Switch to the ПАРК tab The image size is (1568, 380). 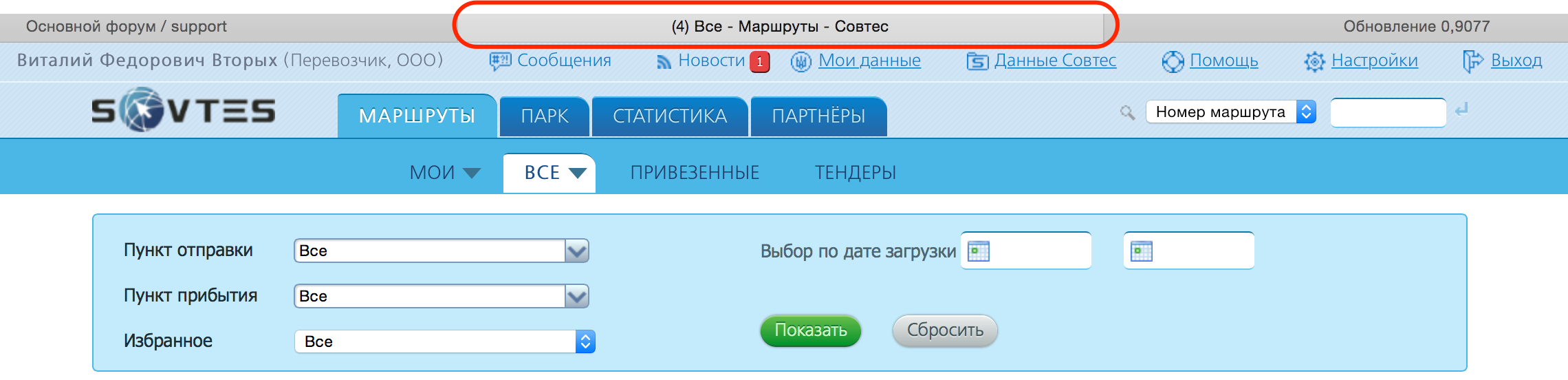coord(545,116)
